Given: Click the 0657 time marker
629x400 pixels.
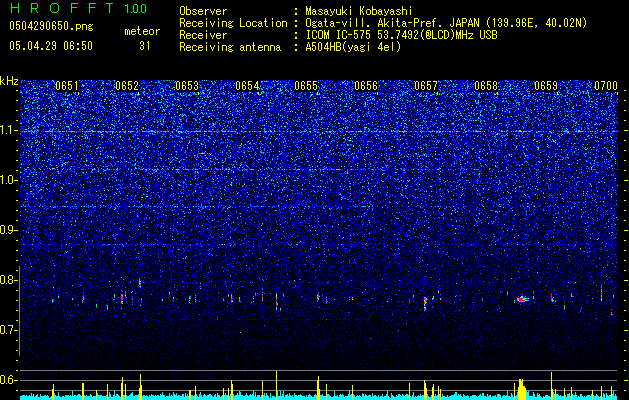Looking at the screenshot, I should 426,86.
